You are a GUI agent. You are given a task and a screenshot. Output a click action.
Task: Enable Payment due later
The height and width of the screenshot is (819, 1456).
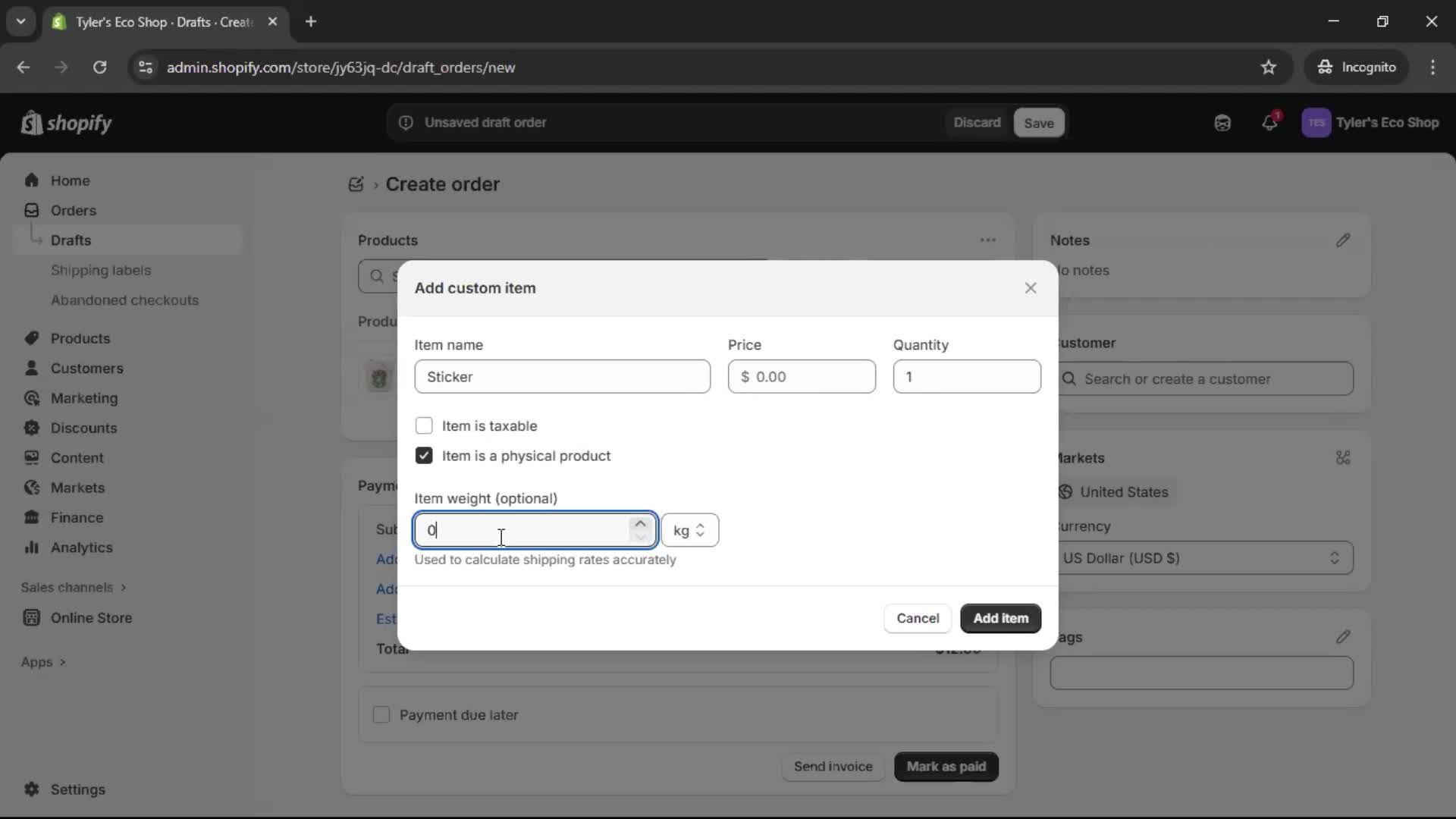382,714
